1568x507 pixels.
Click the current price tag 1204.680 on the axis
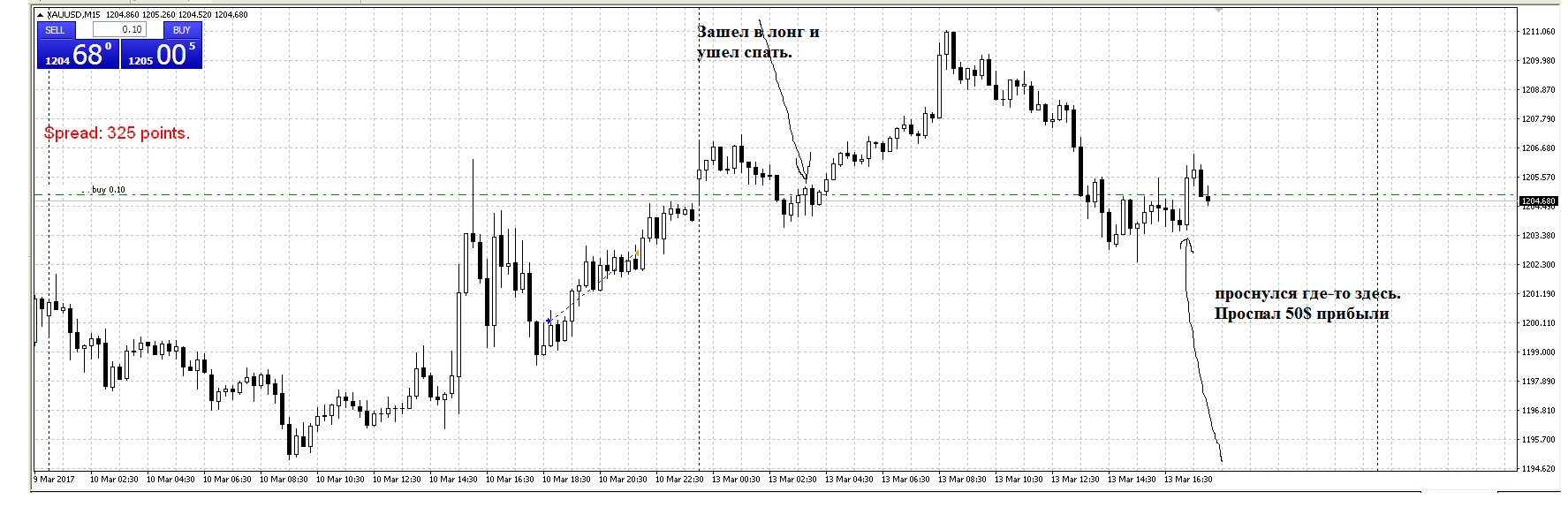1538,201
